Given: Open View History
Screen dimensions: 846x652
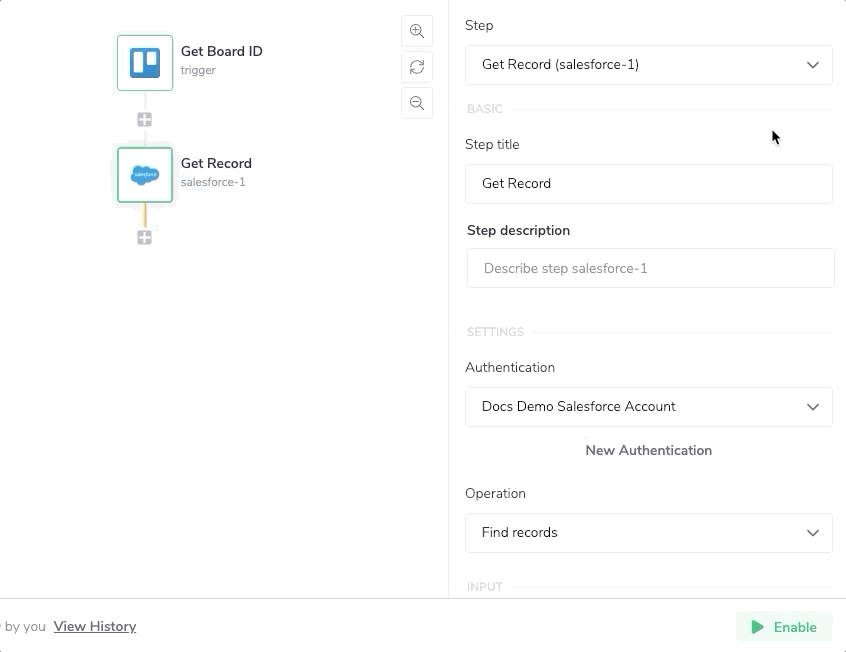Looking at the screenshot, I should (94, 626).
